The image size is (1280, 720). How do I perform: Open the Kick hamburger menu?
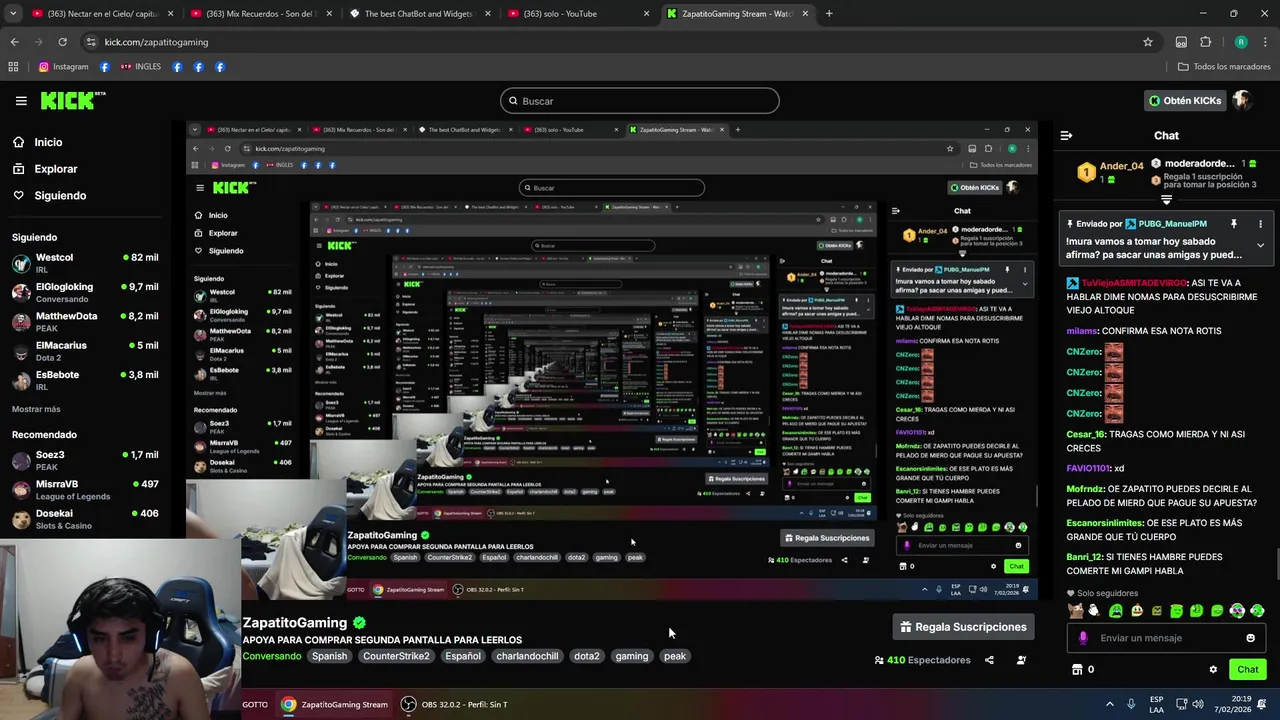(21, 101)
